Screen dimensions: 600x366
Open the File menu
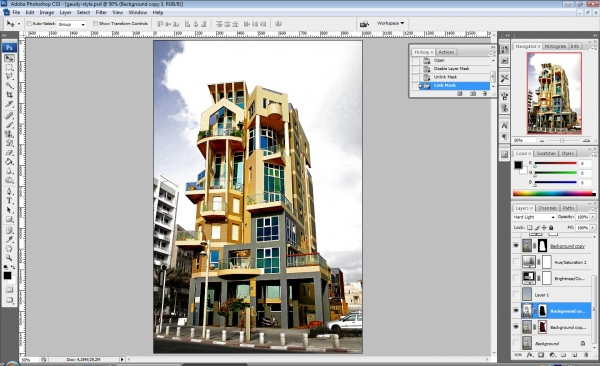pos(16,13)
